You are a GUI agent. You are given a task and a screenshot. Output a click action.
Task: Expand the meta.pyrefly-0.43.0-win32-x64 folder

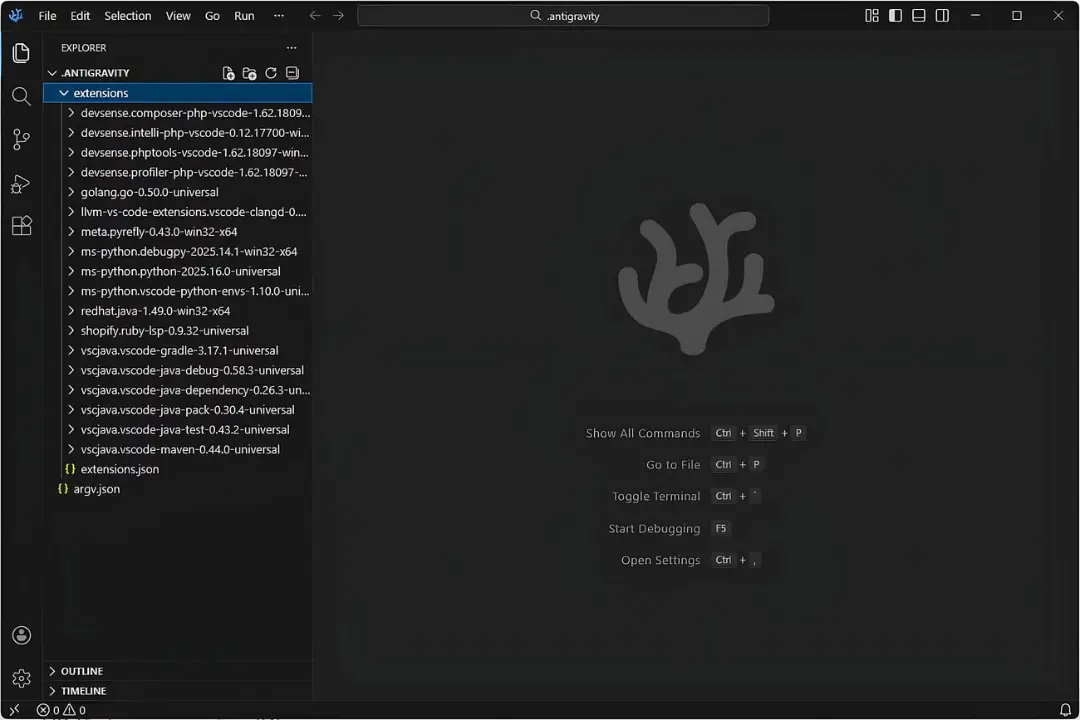(x=177, y=232)
